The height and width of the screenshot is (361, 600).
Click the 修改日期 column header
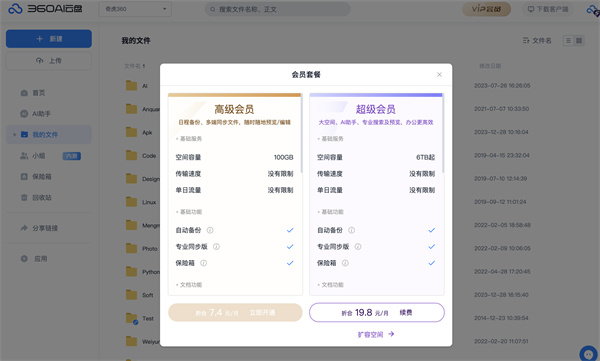coord(490,66)
